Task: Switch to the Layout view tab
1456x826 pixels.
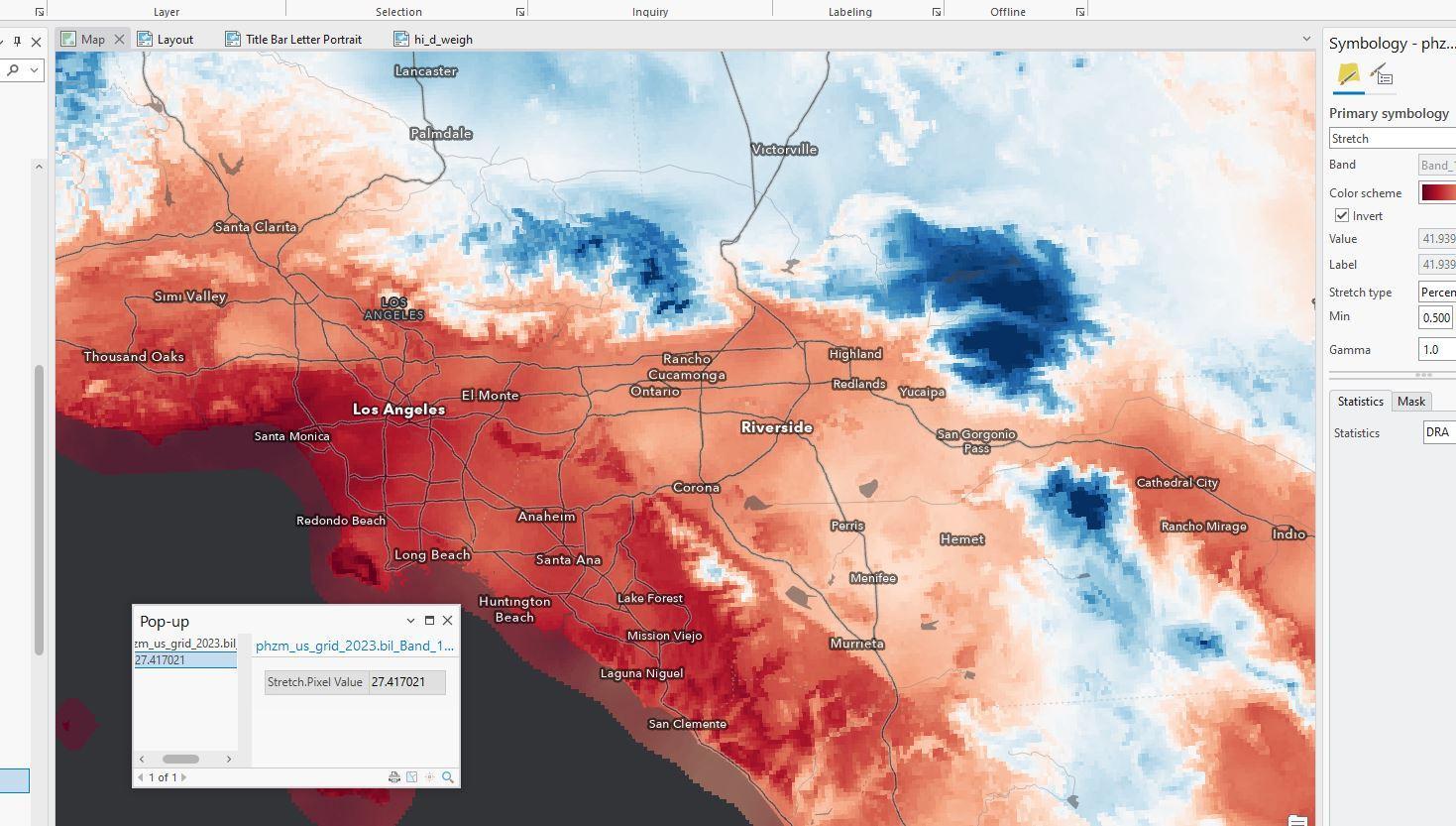Action: click(x=174, y=40)
